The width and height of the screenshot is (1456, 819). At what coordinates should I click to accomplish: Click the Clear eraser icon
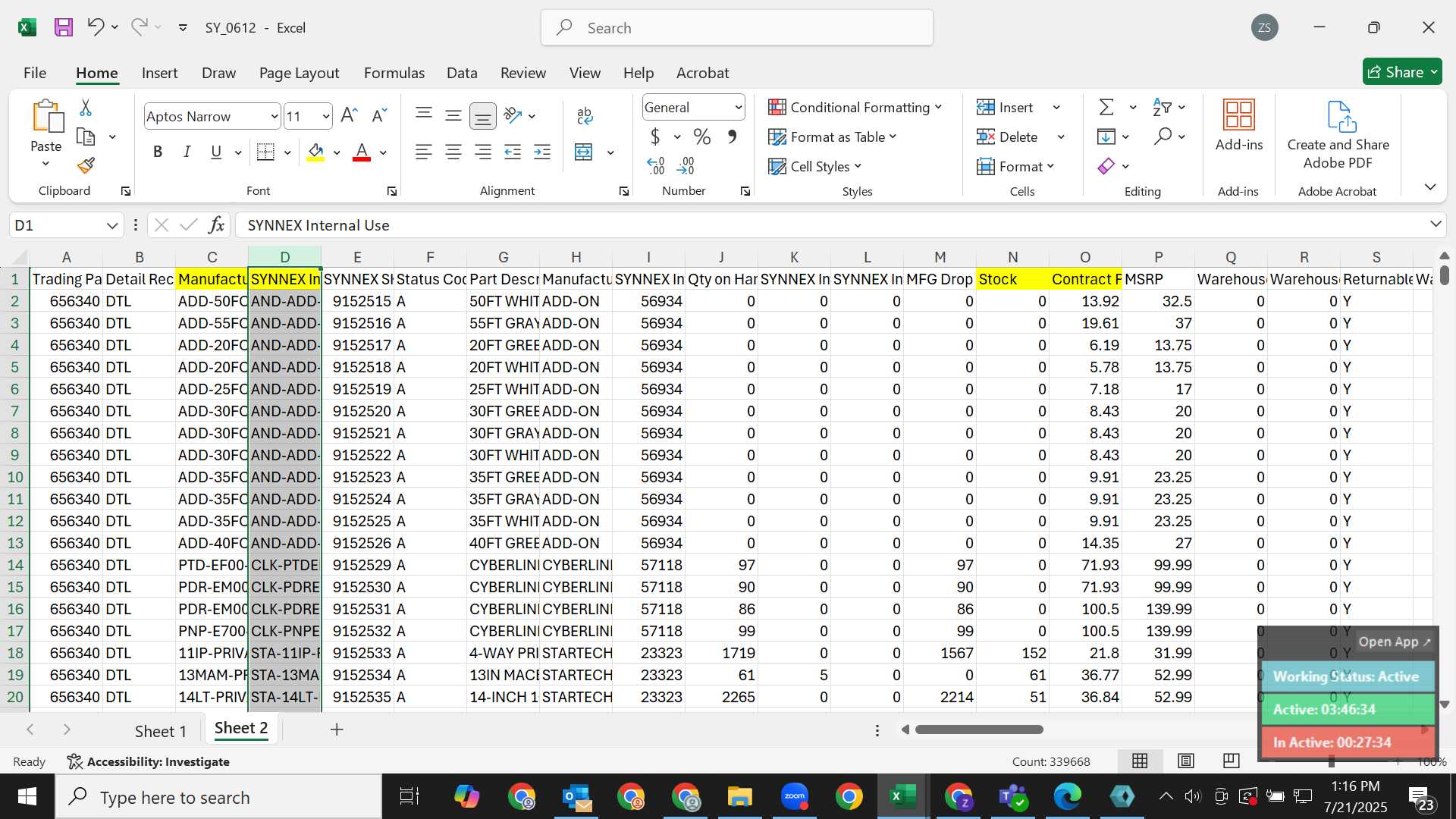point(1106,165)
